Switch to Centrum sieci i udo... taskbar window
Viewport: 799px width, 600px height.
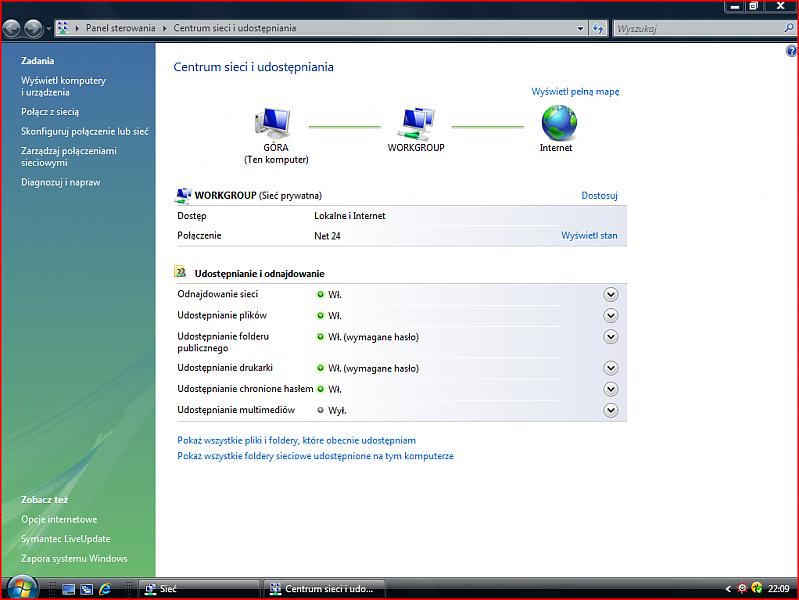point(325,589)
